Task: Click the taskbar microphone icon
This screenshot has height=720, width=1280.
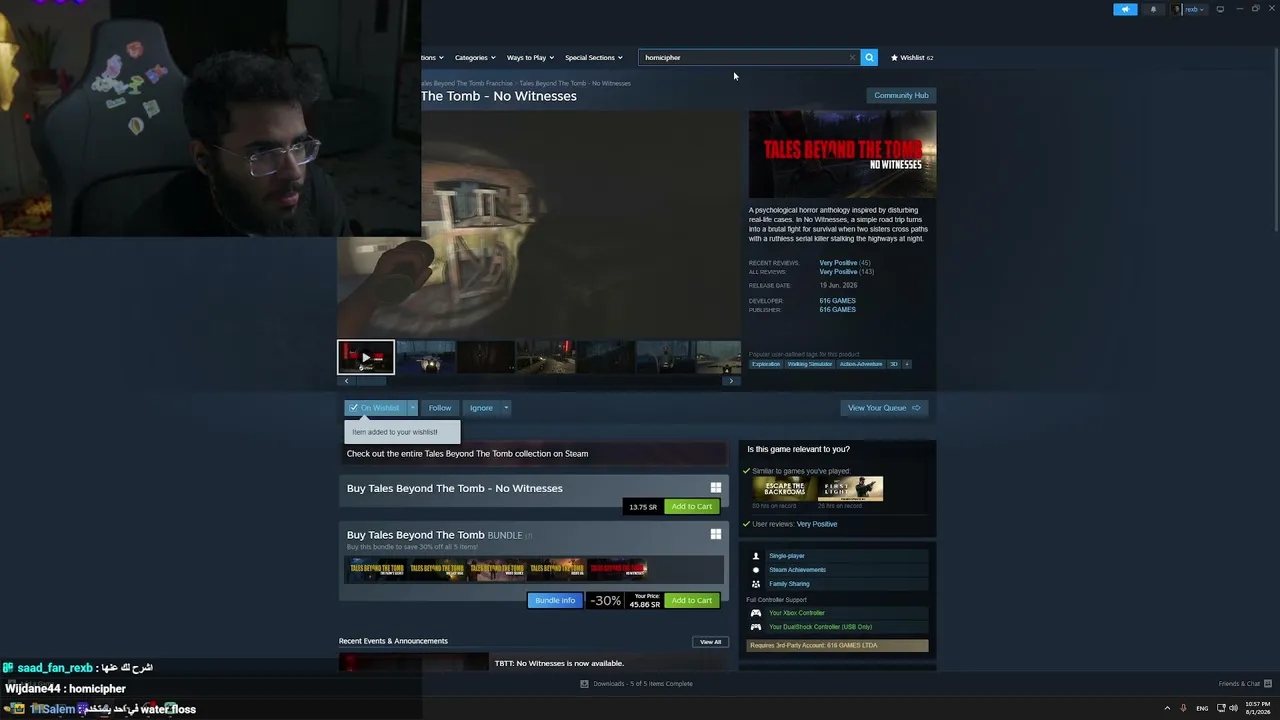Action: pos(1184,708)
